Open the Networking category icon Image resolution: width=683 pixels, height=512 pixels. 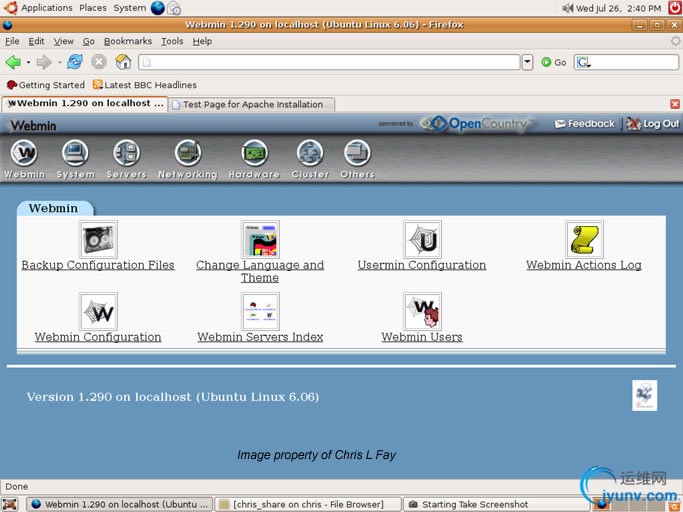coord(188,153)
